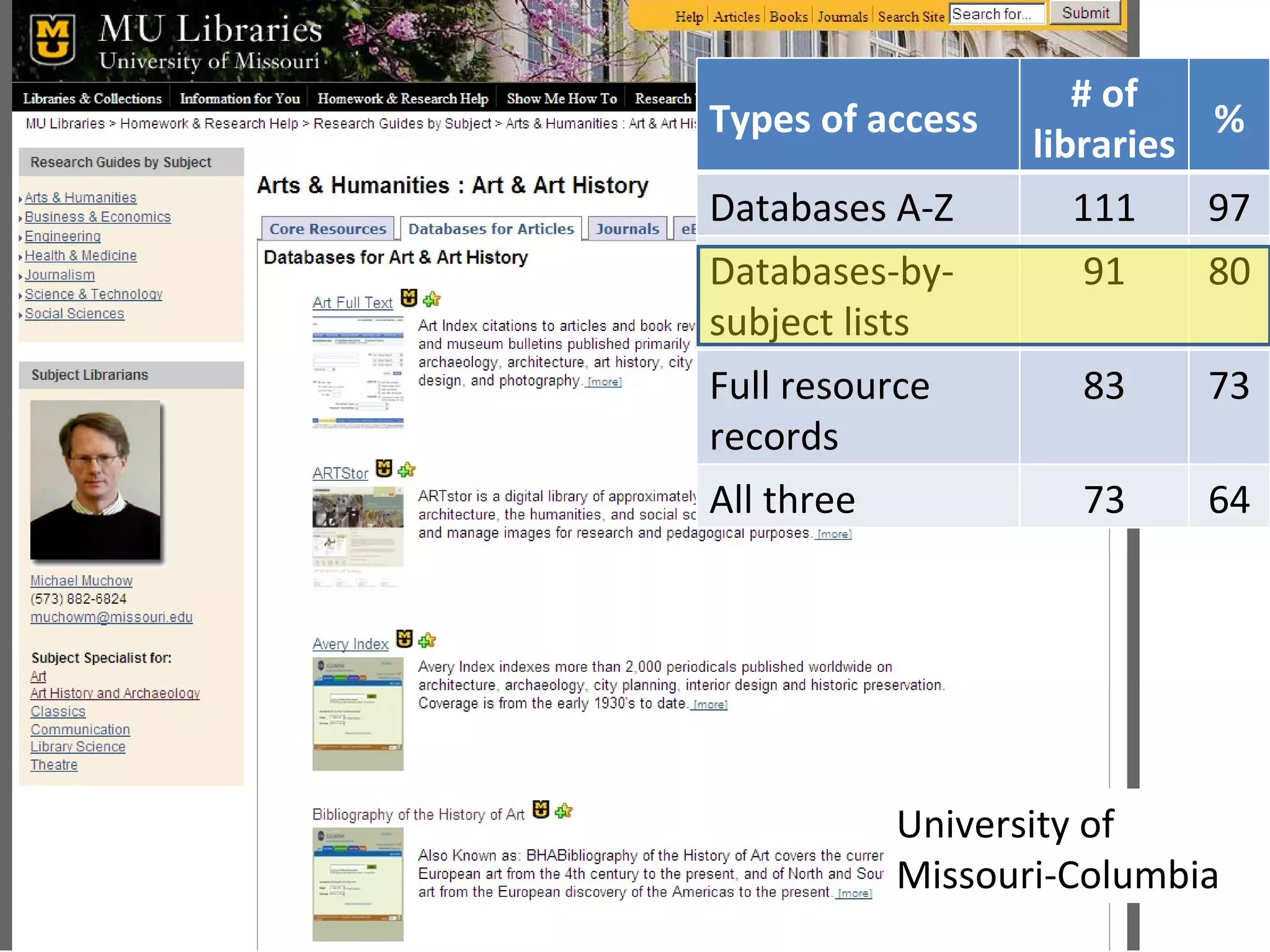Open Engineering subject guide

point(63,236)
